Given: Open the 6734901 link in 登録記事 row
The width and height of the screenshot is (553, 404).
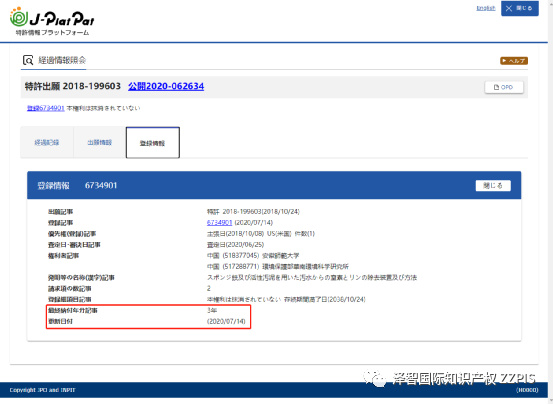Looking at the screenshot, I should coord(219,222).
